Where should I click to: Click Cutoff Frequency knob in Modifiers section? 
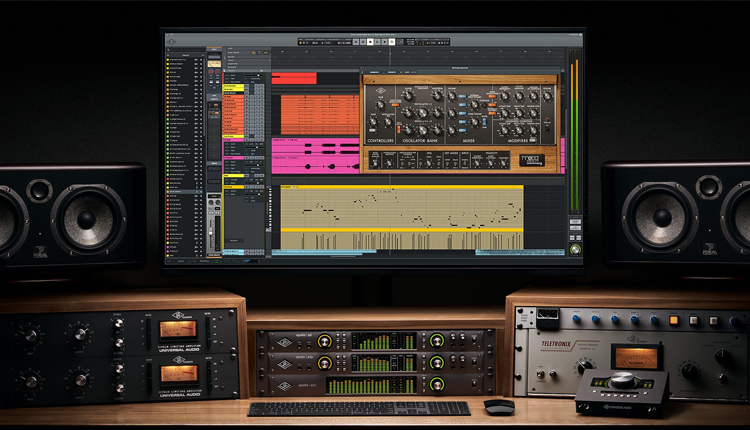pyautogui.click(x=505, y=96)
